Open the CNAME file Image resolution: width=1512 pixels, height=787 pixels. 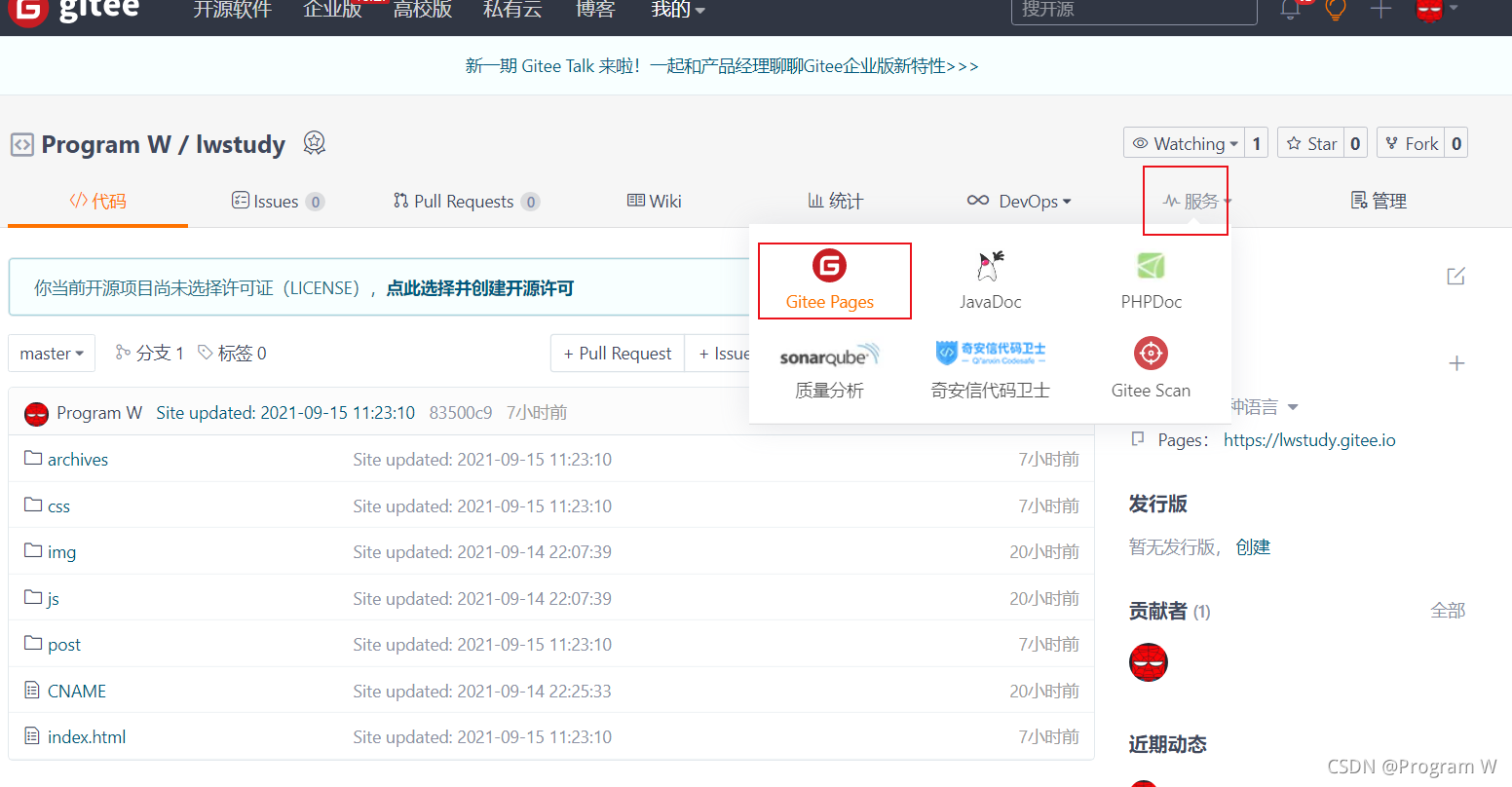pyautogui.click(x=77, y=691)
